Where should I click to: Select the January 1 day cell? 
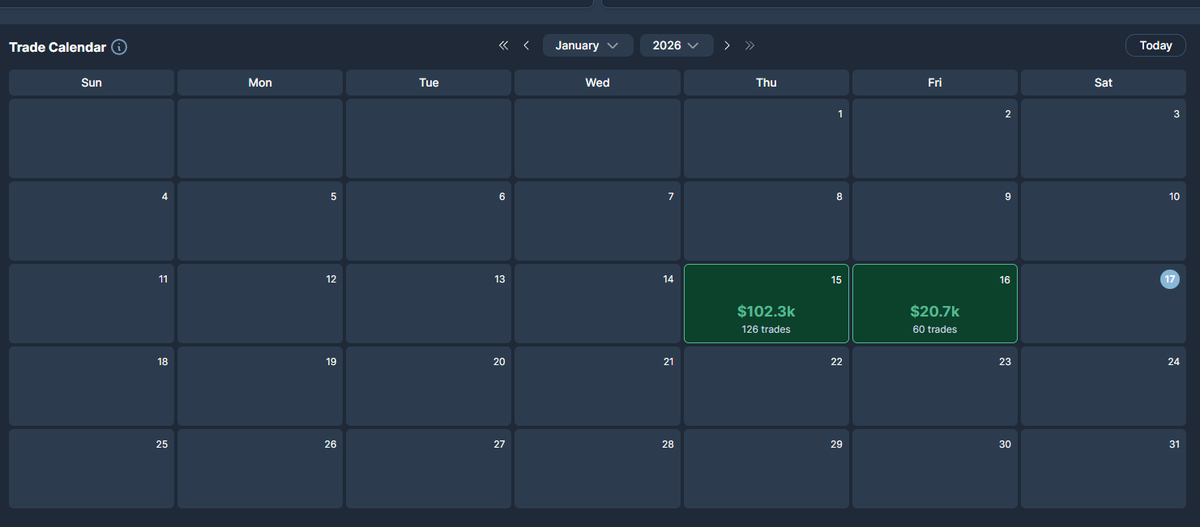[766, 139]
